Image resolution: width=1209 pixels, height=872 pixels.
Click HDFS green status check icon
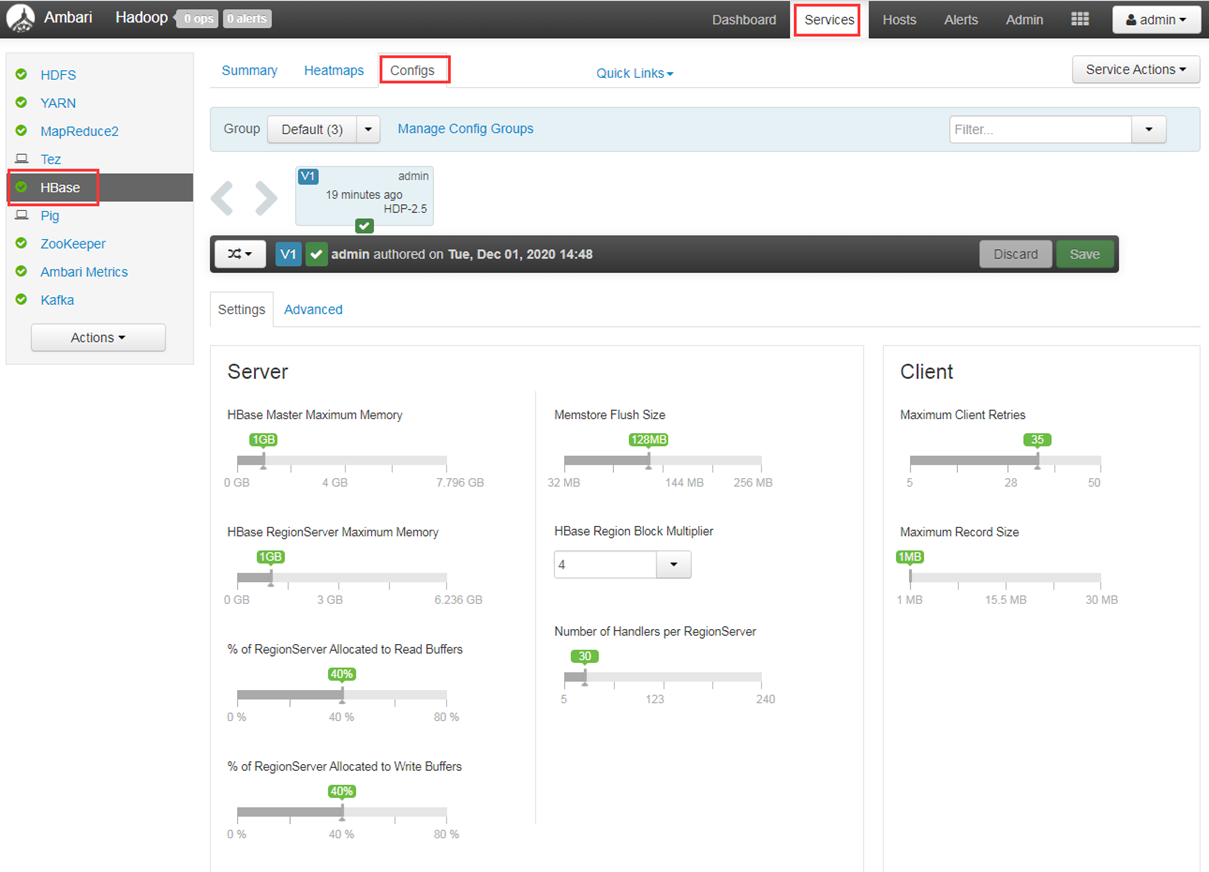point(21,74)
